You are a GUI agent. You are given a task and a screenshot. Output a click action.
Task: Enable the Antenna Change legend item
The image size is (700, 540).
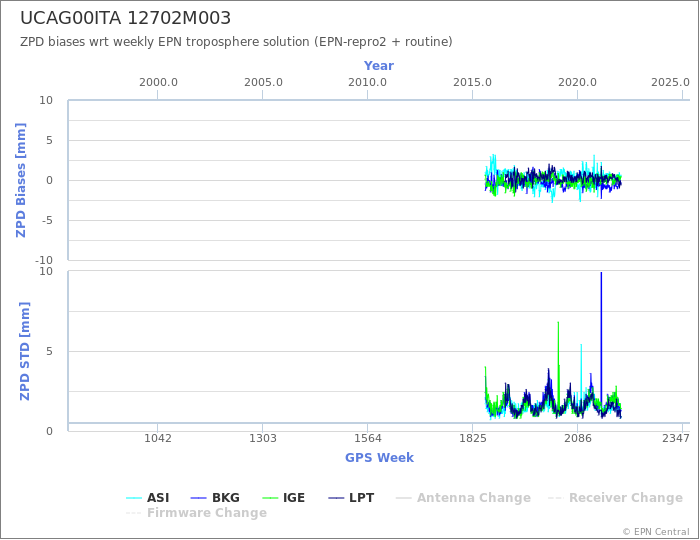coord(463,498)
